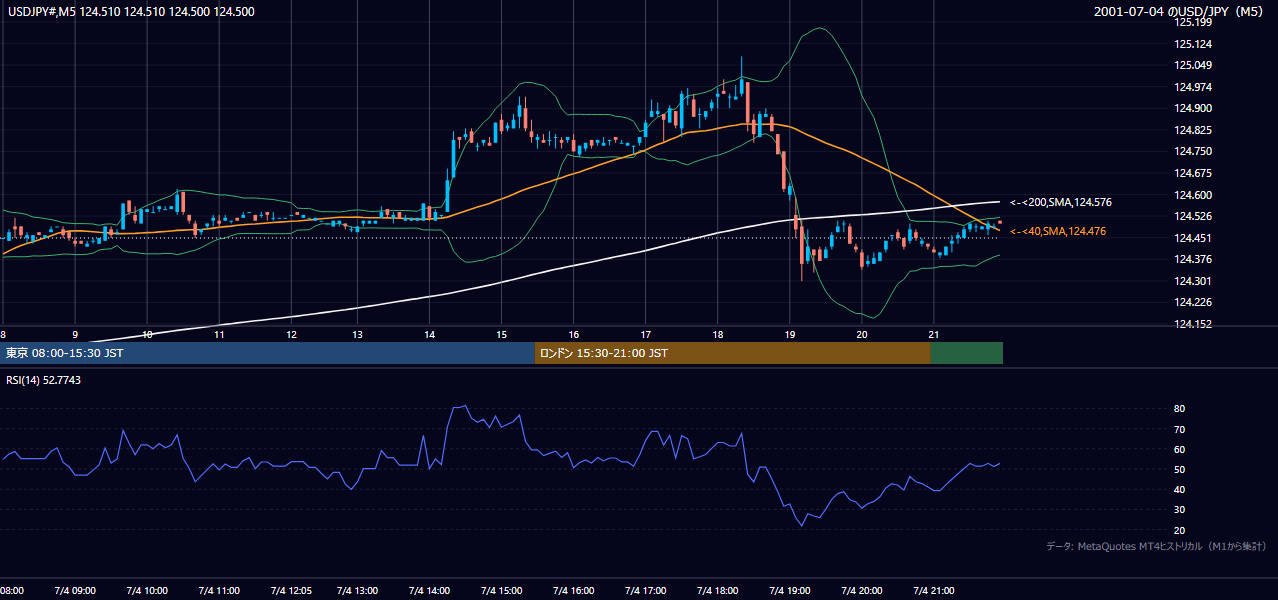This screenshot has height=600, width=1278.
Task: Click RSI scale level 60
Action: (x=1179, y=449)
